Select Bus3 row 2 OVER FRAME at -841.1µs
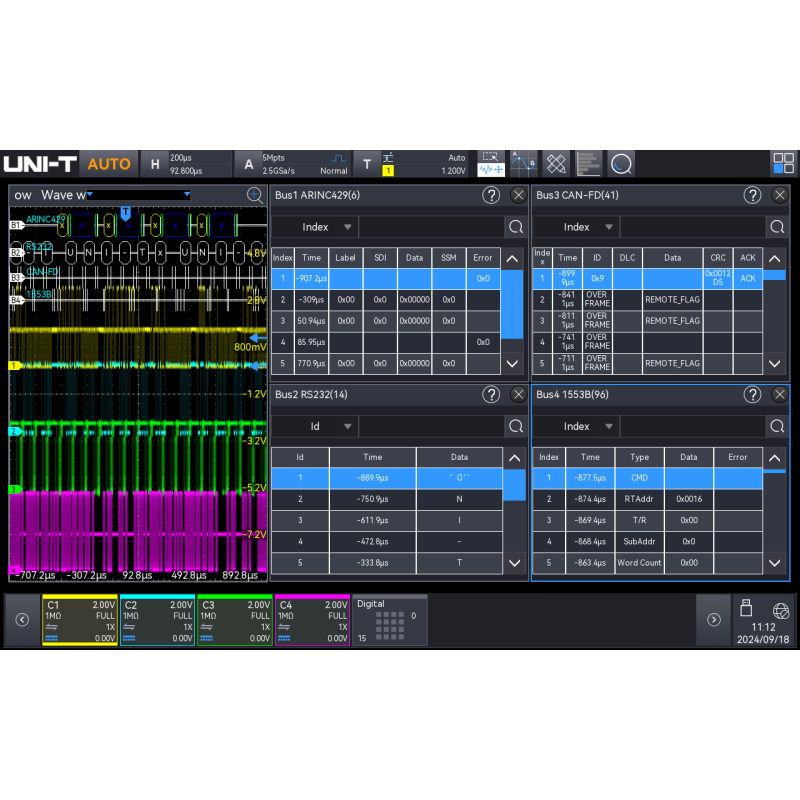The image size is (800, 800). coord(647,299)
